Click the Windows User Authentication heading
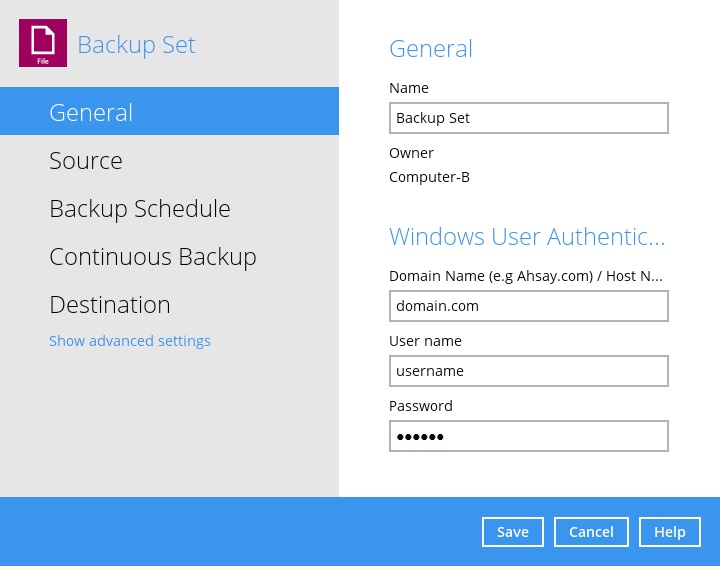Image resolution: width=720 pixels, height=566 pixels. [527, 237]
